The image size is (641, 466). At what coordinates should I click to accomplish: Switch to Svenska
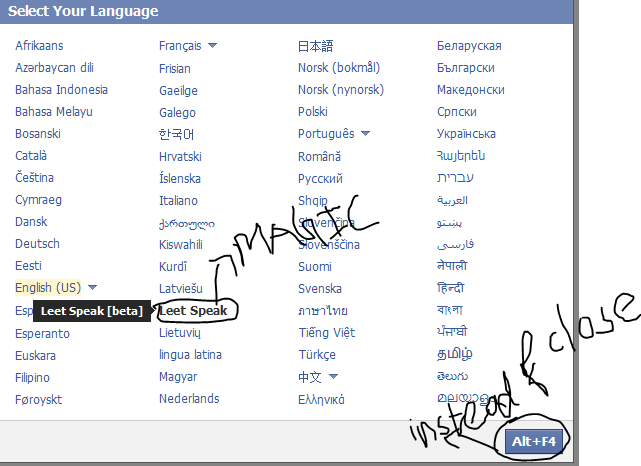coord(320,289)
